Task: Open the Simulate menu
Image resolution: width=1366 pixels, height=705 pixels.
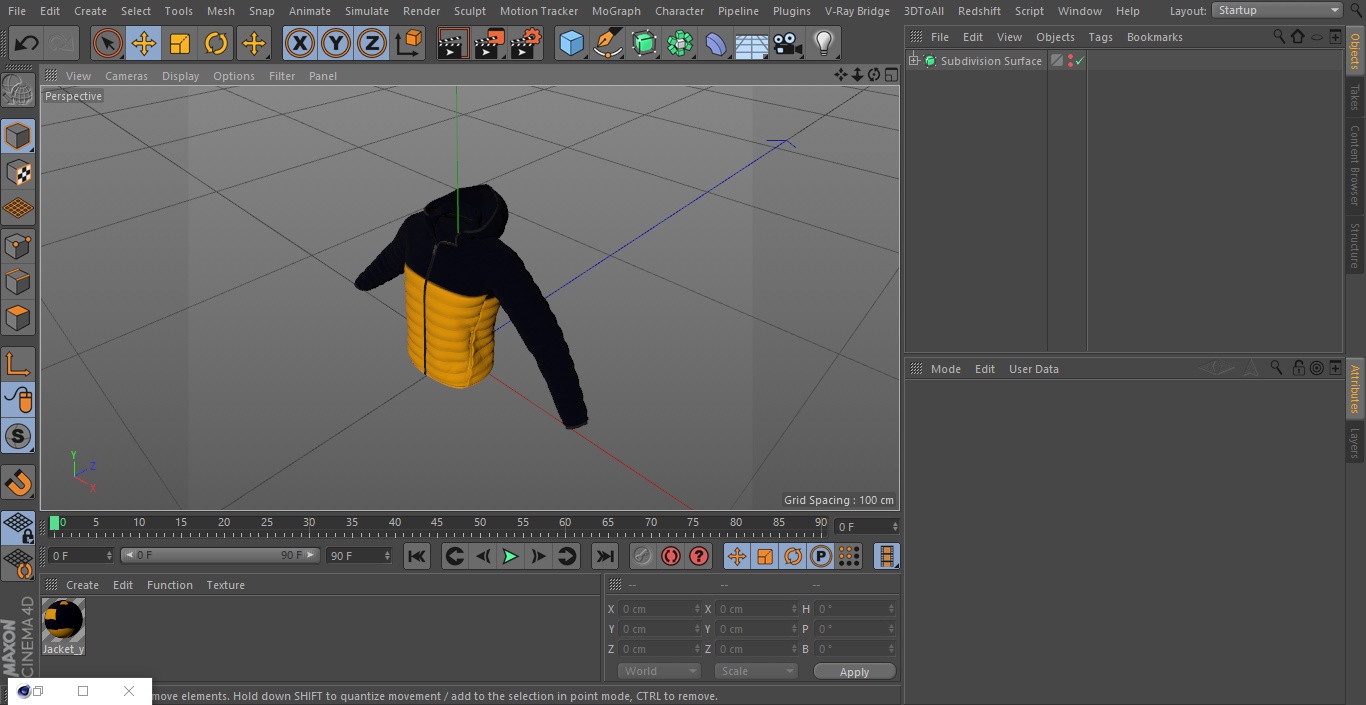Action: point(367,11)
